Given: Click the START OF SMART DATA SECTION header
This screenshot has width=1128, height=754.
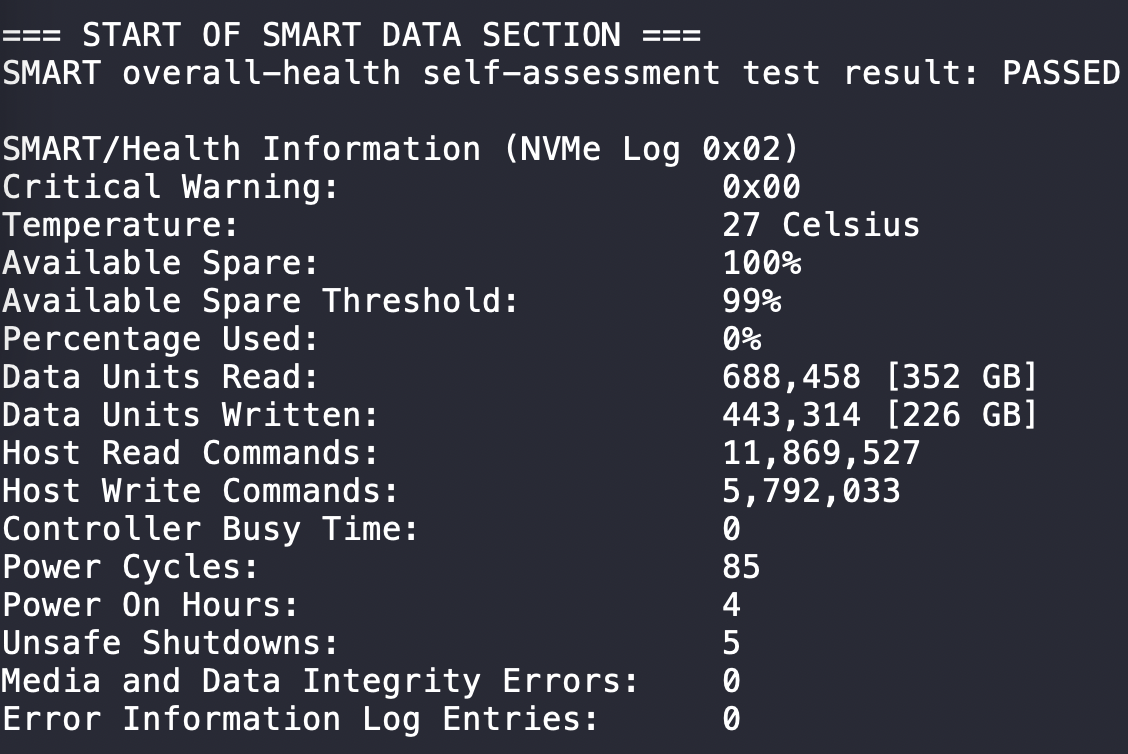Looking at the screenshot, I should pyautogui.click(x=351, y=35).
